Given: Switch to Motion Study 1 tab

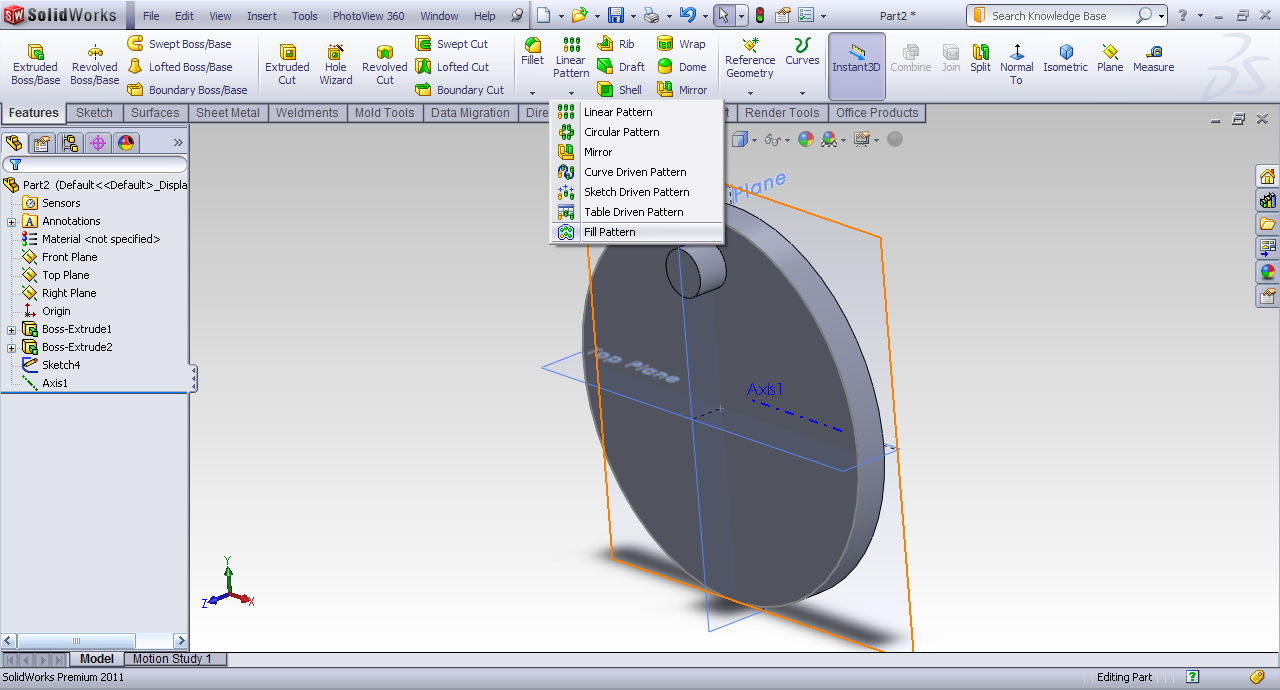Looking at the screenshot, I should (x=173, y=659).
